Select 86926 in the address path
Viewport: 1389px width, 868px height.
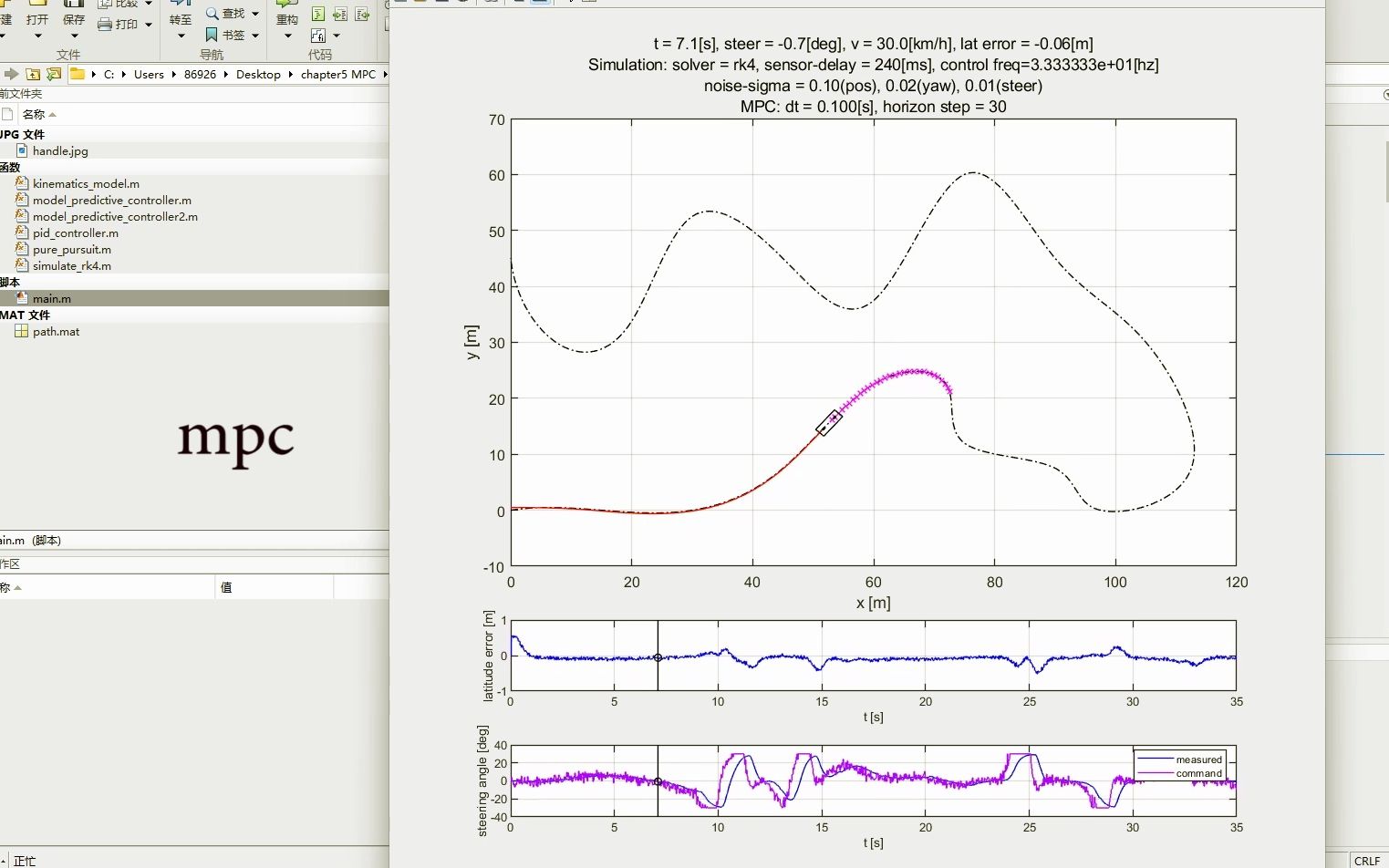pyautogui.click(x=200, y=74)
